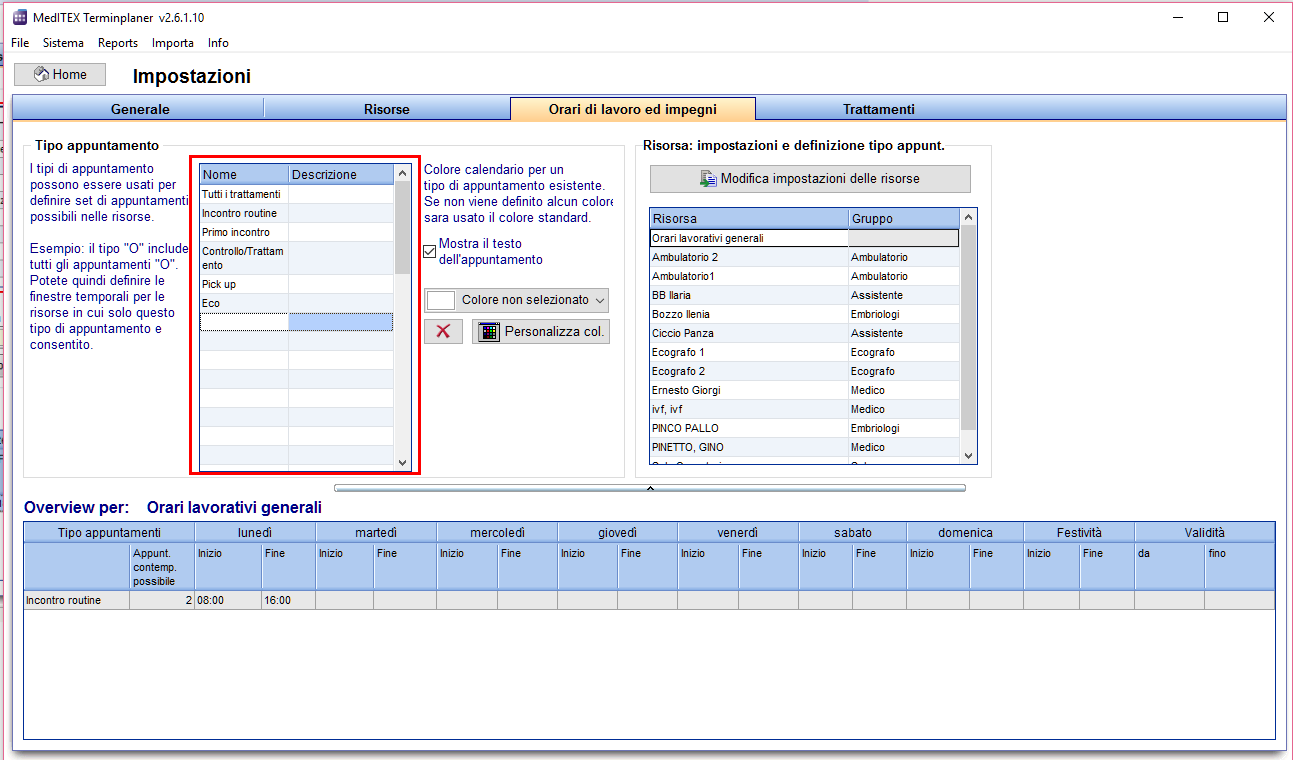Click the 16:00 end time cell
This screenshot has height=760, width=1293.
tap(288, 600)
